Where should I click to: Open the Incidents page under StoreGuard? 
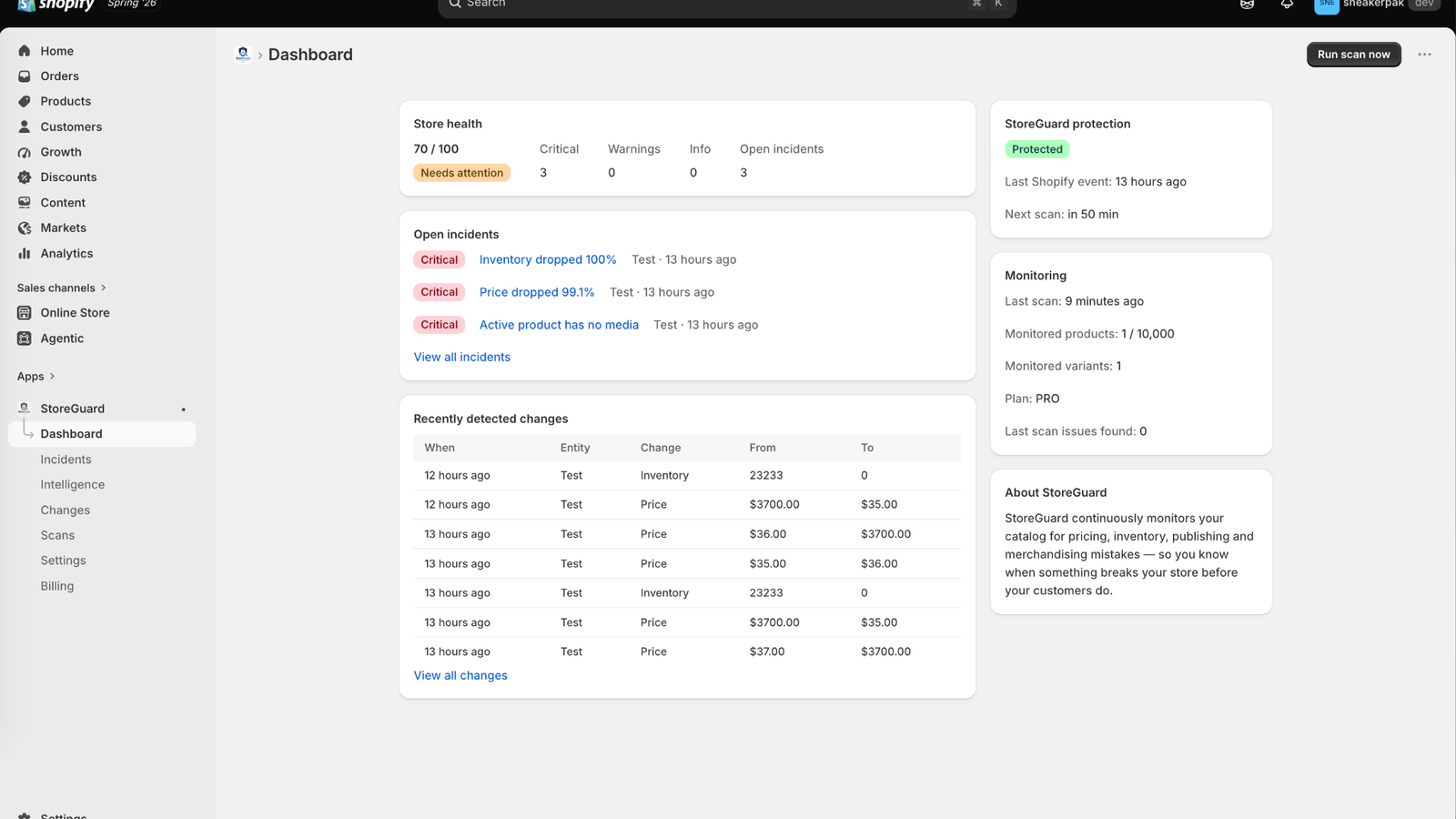[x=66, y=460]
